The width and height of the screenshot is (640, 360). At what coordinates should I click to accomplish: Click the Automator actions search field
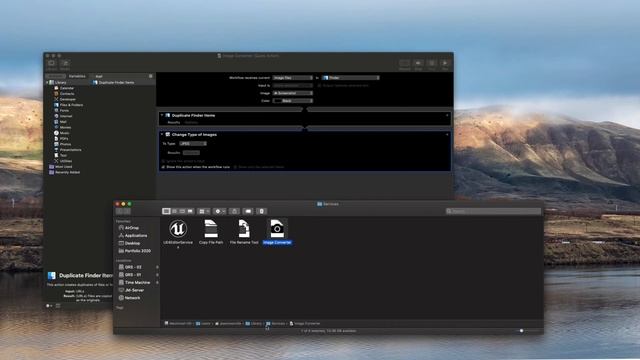coord(122,76)
